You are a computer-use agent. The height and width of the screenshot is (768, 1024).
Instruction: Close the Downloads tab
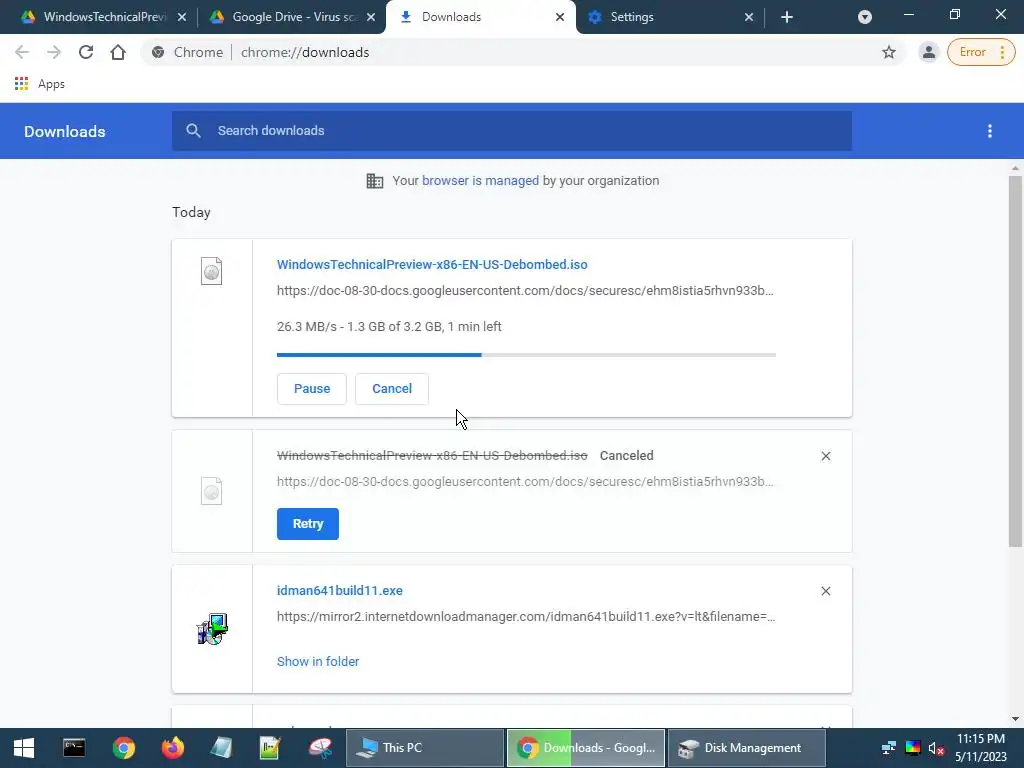560,17
